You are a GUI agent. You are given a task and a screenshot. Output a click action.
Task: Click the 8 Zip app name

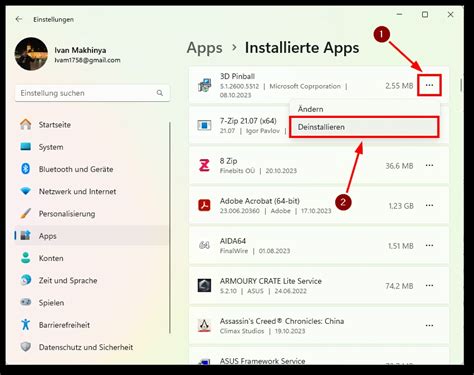coord(228,161)
